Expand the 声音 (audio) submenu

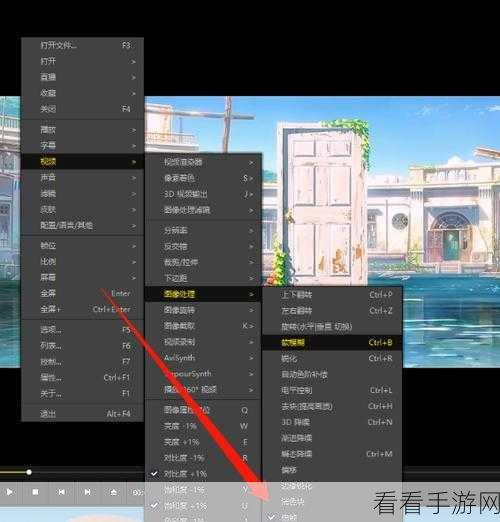[82, 178]
